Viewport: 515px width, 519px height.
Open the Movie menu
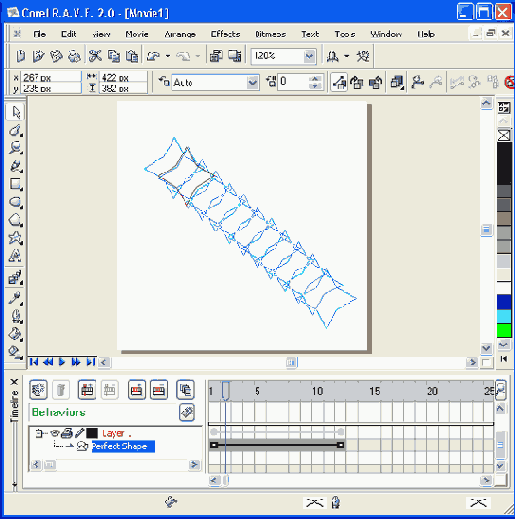[x=137, y=34]
